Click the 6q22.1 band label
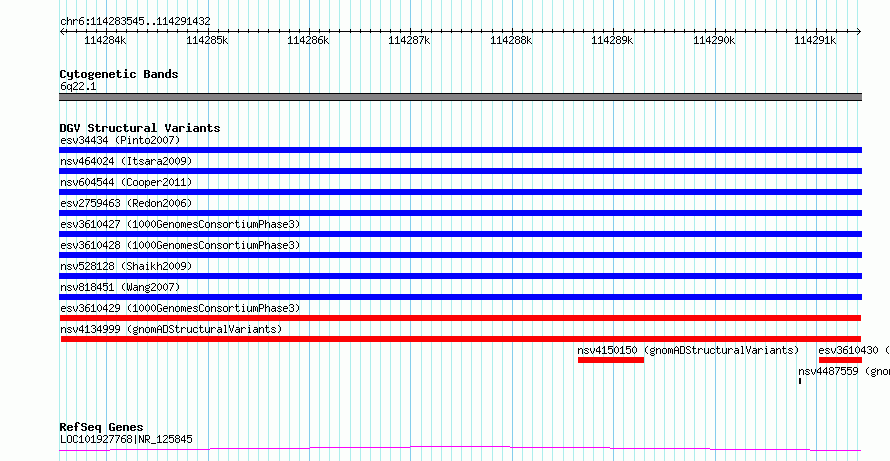Screen dimensions: 890x461 [78, 87]
